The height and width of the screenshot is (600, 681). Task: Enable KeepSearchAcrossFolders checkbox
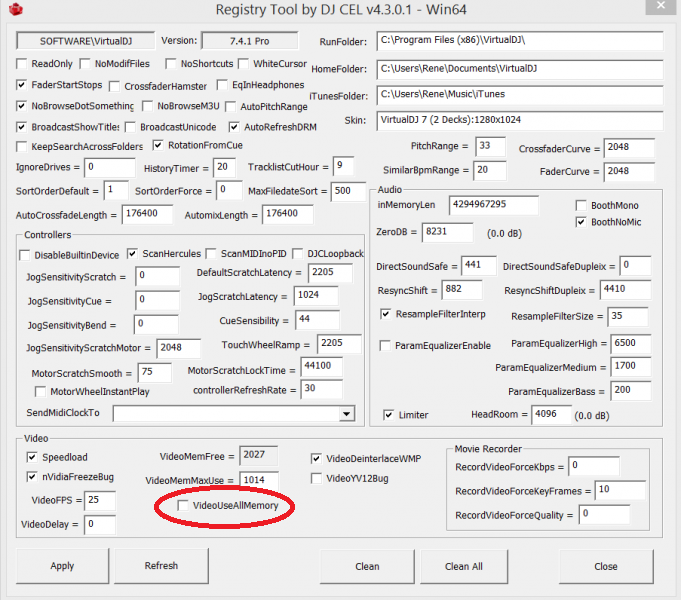(x=21, y=146)
